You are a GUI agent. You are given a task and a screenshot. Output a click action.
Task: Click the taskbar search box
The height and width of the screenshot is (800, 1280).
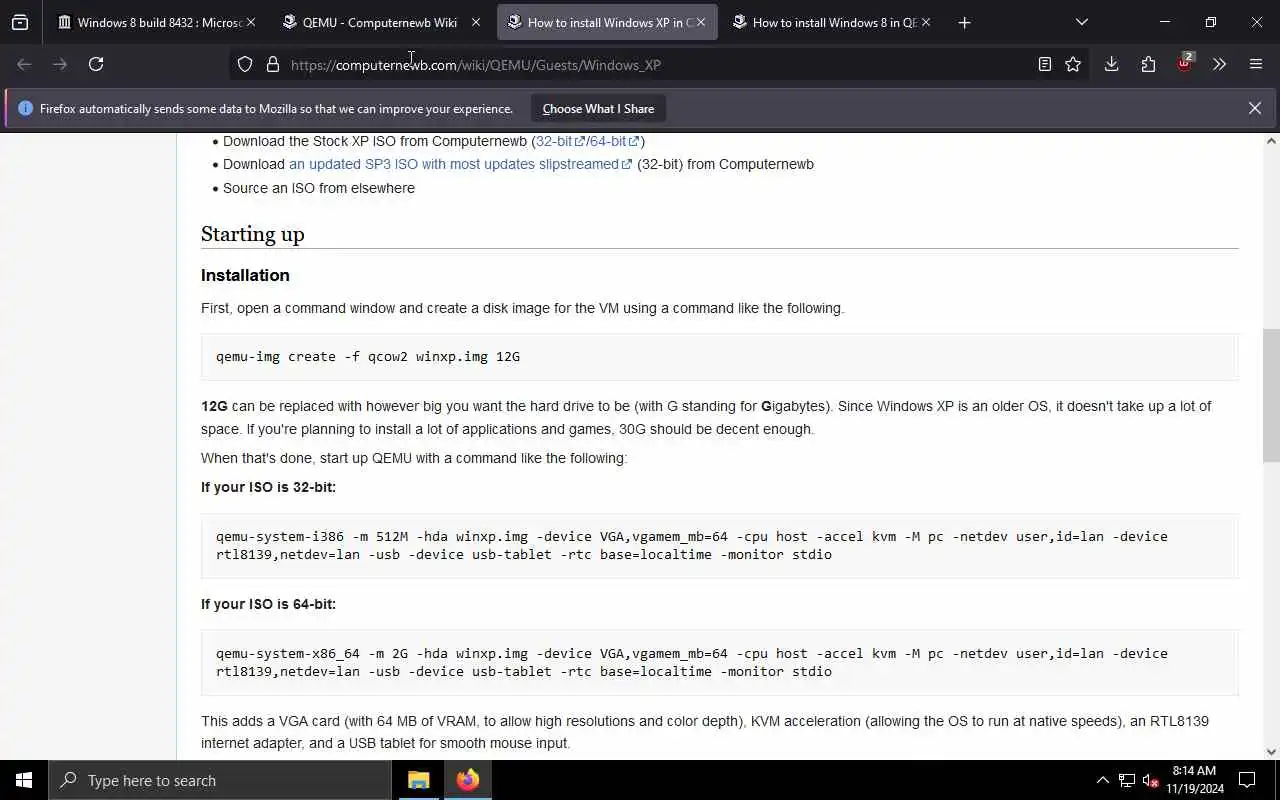pyautogui.click(x=220, y=780)
